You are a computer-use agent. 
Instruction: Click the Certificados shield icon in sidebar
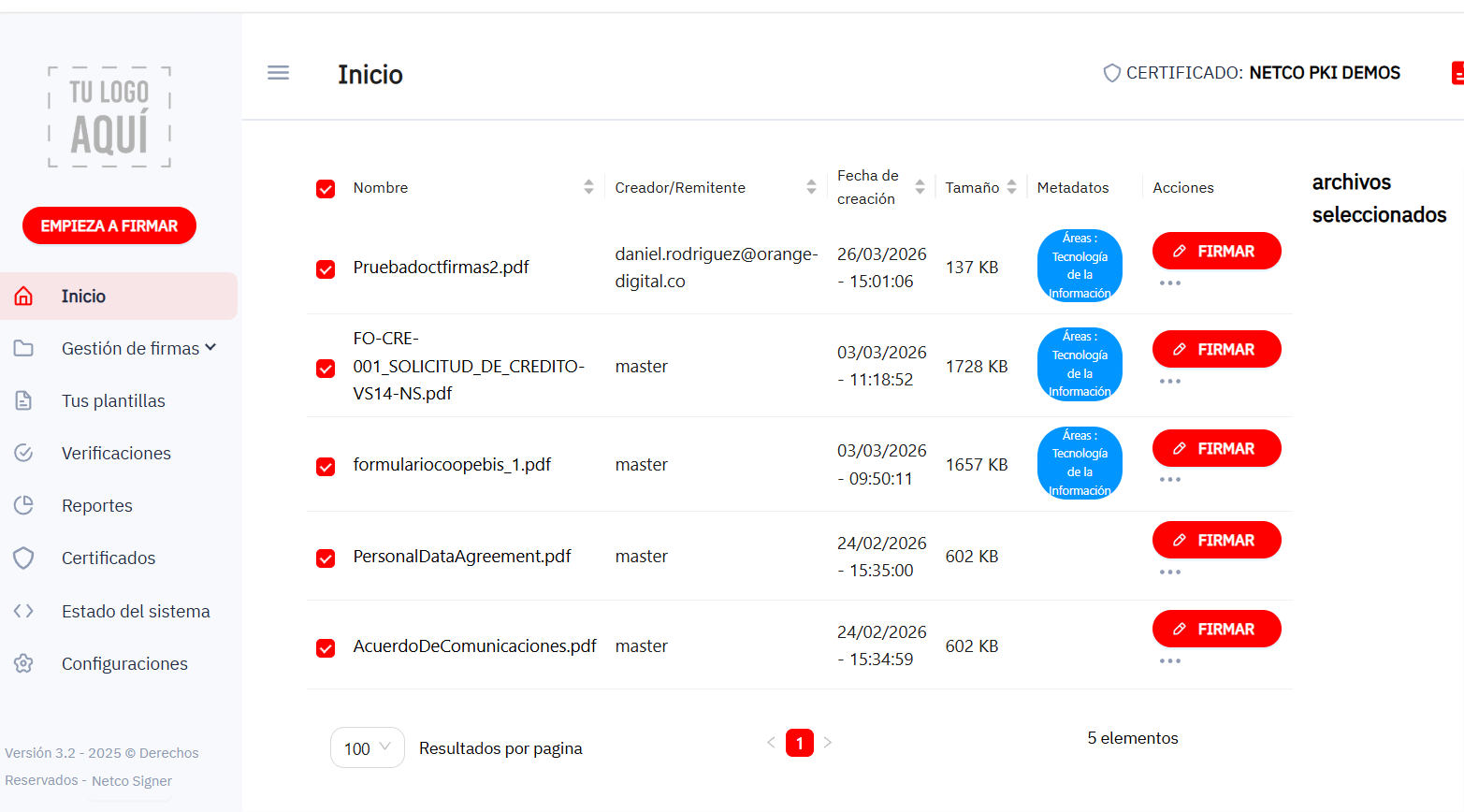pyautogui.click(x=23, y=558)
